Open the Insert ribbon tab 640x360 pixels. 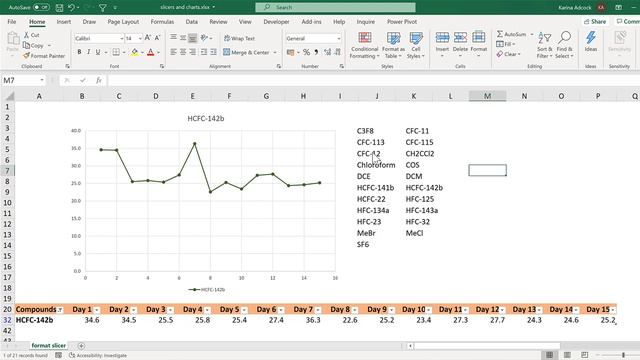click(x=64, y=22)
